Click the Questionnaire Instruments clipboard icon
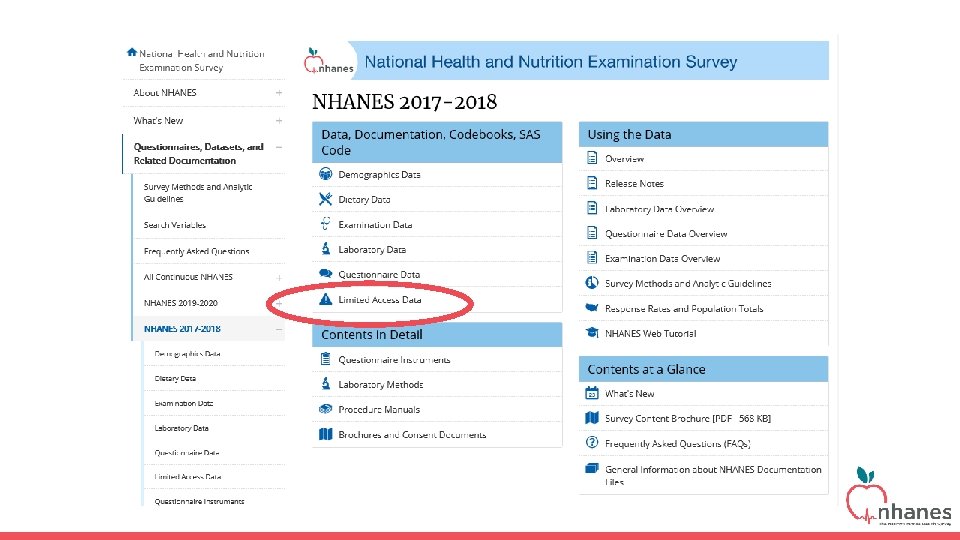Viewport: 960px width, 540px height. tap(326, 359)
